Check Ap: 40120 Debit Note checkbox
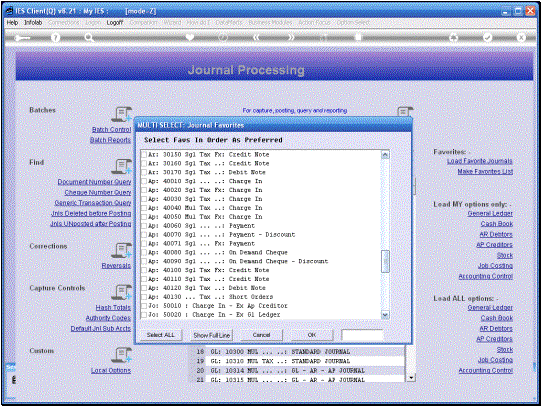The height and width of the screenshot is (406, 541). coord(144,288)
